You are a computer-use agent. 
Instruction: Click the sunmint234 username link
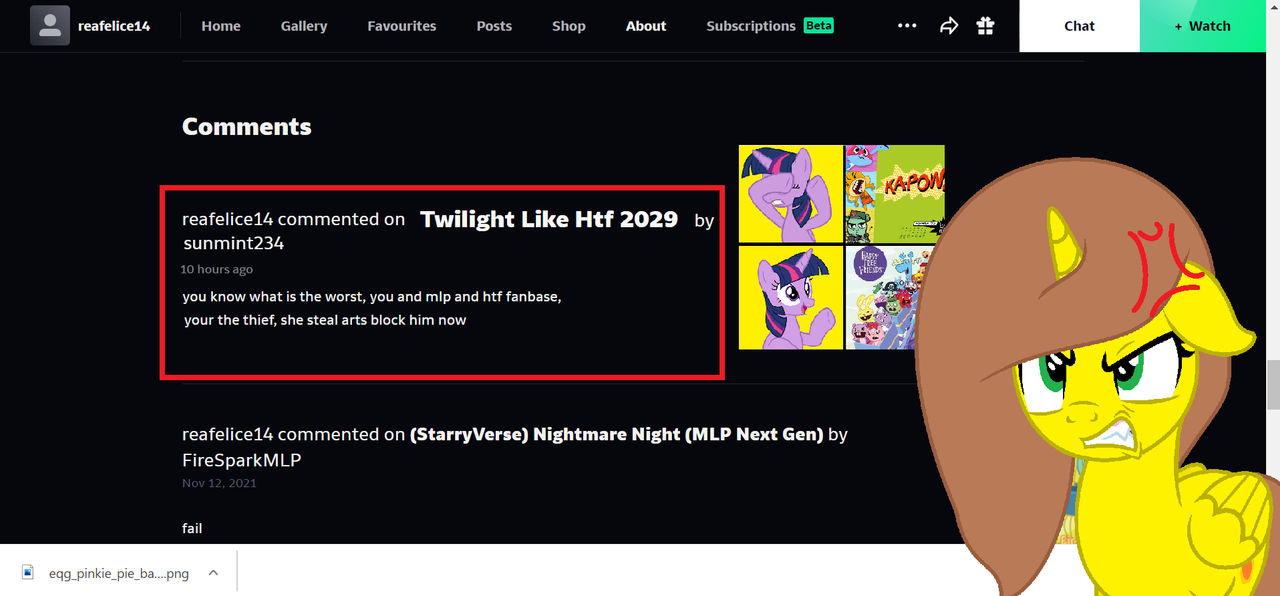(x=233, y=243)
